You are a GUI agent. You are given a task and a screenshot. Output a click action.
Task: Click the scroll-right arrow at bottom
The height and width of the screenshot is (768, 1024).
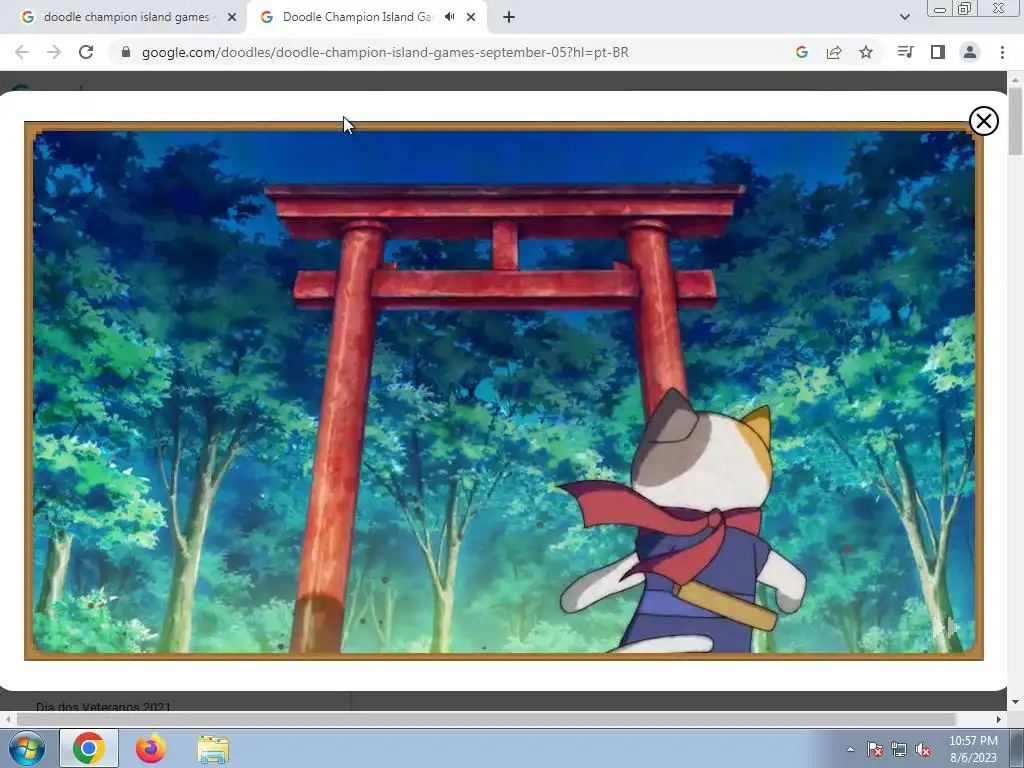point(999,719)
